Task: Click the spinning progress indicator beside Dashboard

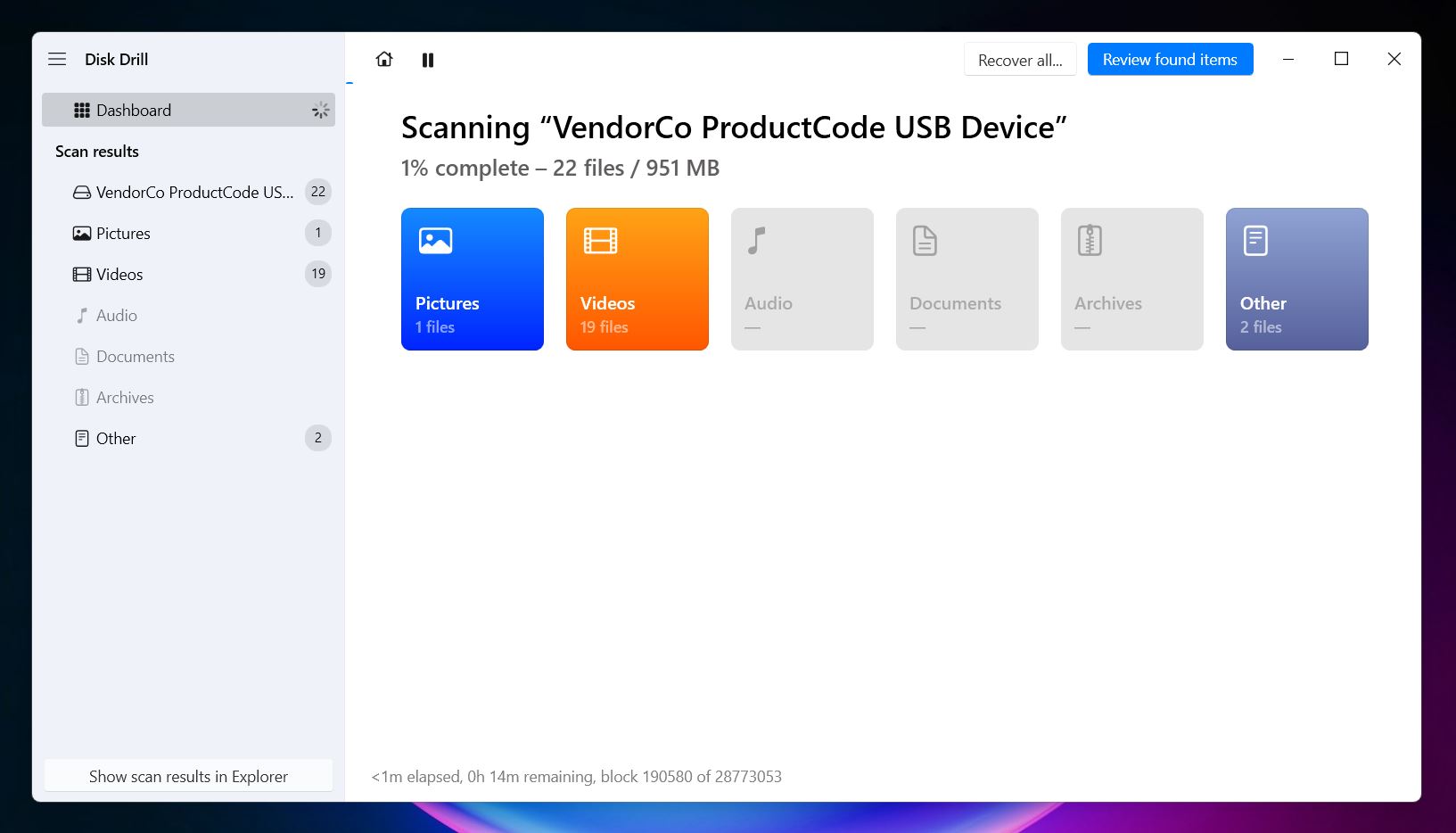Action: pos(320,110)
